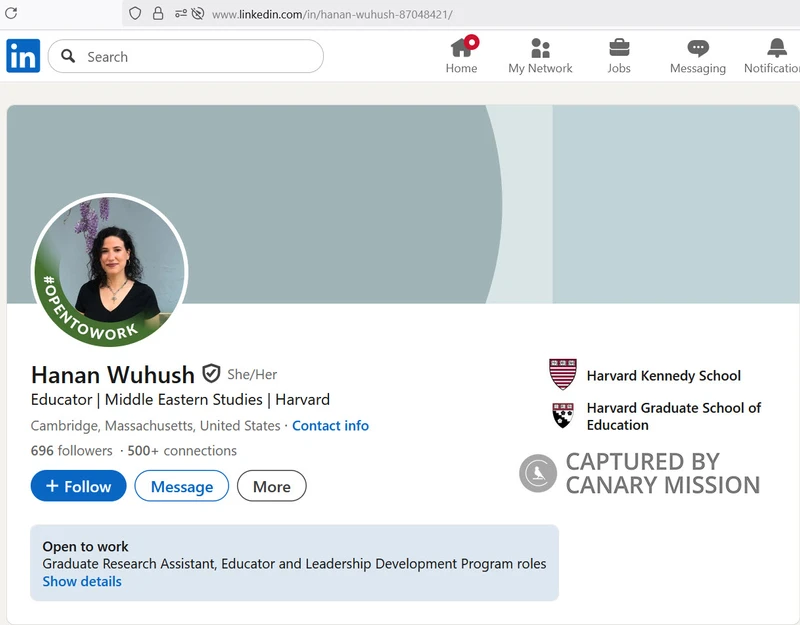Click the Message button on profile
Image resolution: width=800 pixels, height=625 pixels.
[181, 487]
